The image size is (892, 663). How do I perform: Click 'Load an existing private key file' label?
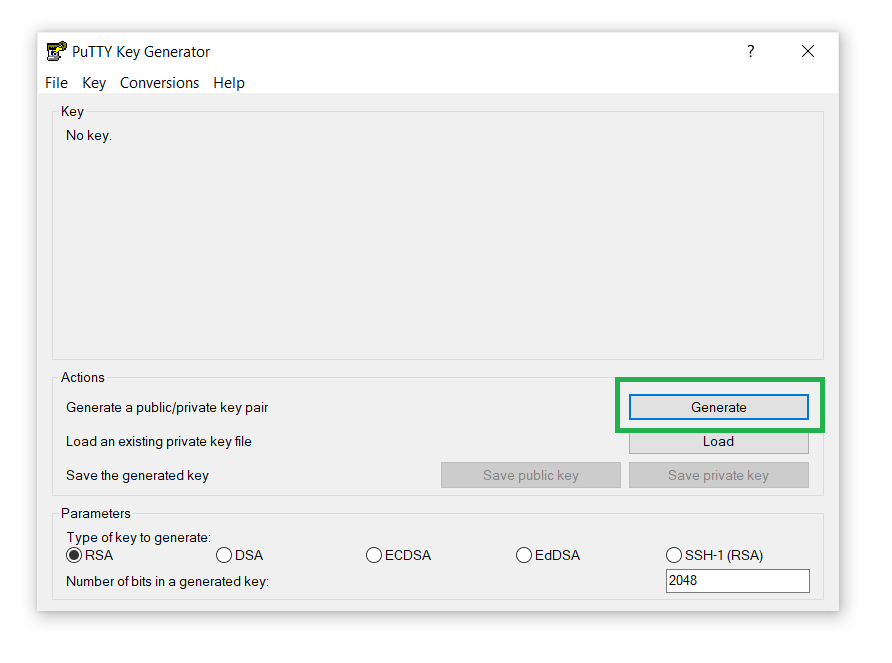(159, 442)
